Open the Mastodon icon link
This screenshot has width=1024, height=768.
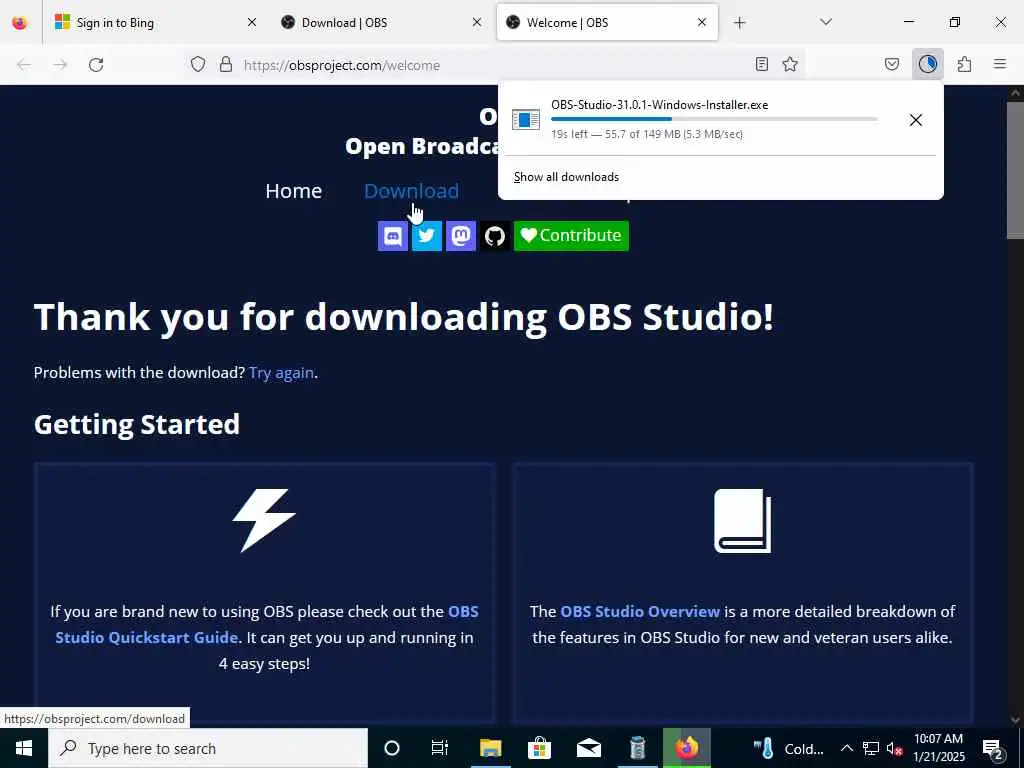click(x=460, y=236)
